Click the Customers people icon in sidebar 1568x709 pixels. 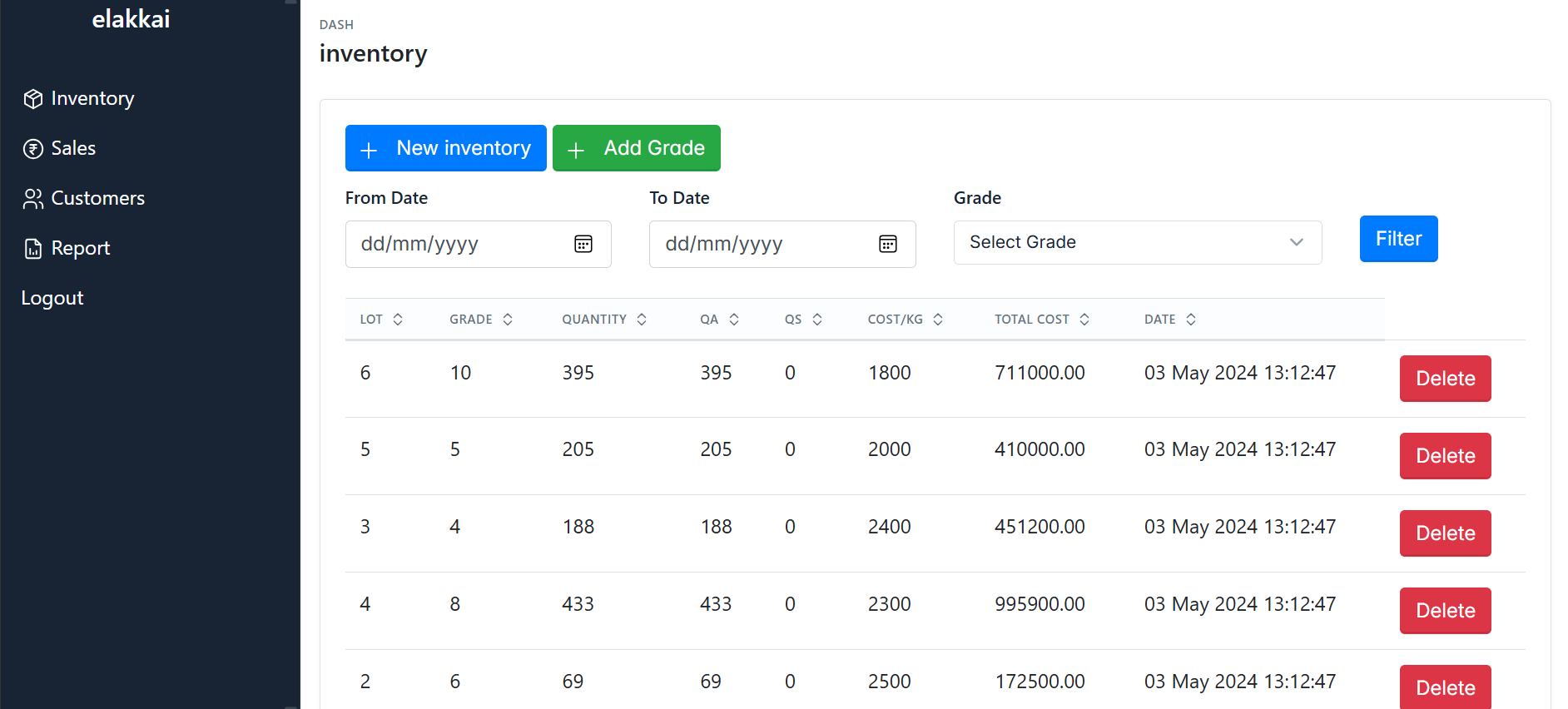pyautogui.click(x=33, y=199)
